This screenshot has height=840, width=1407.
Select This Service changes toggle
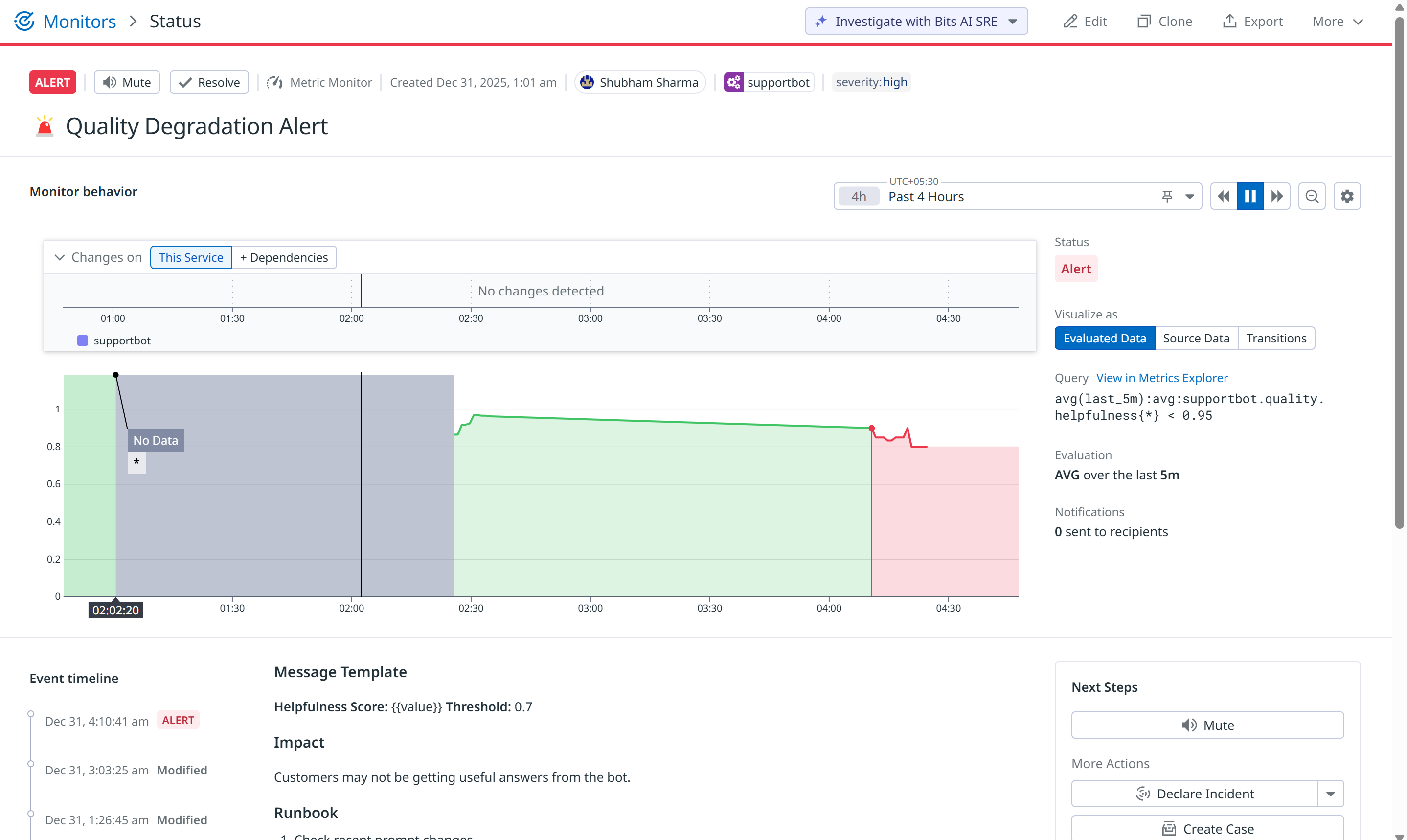click(191, 257)
